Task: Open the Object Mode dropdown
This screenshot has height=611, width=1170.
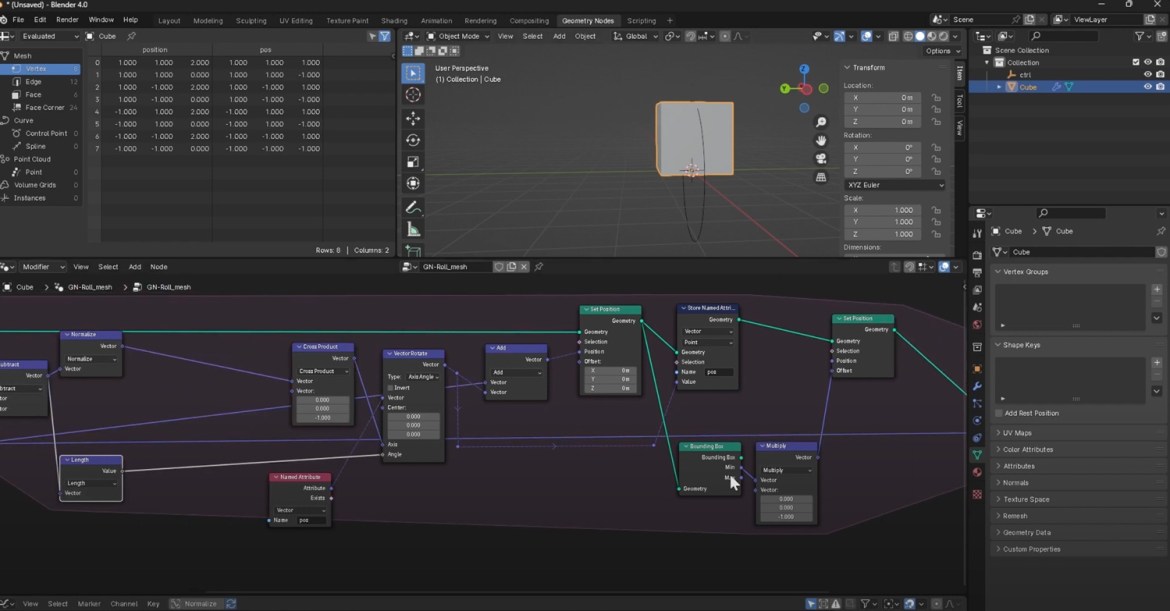Action: point(459,36)
